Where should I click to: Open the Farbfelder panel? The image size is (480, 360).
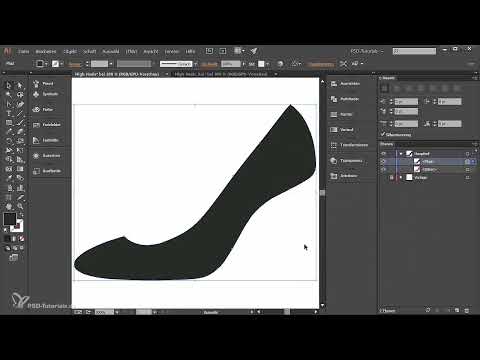click(x=47, y=125)
